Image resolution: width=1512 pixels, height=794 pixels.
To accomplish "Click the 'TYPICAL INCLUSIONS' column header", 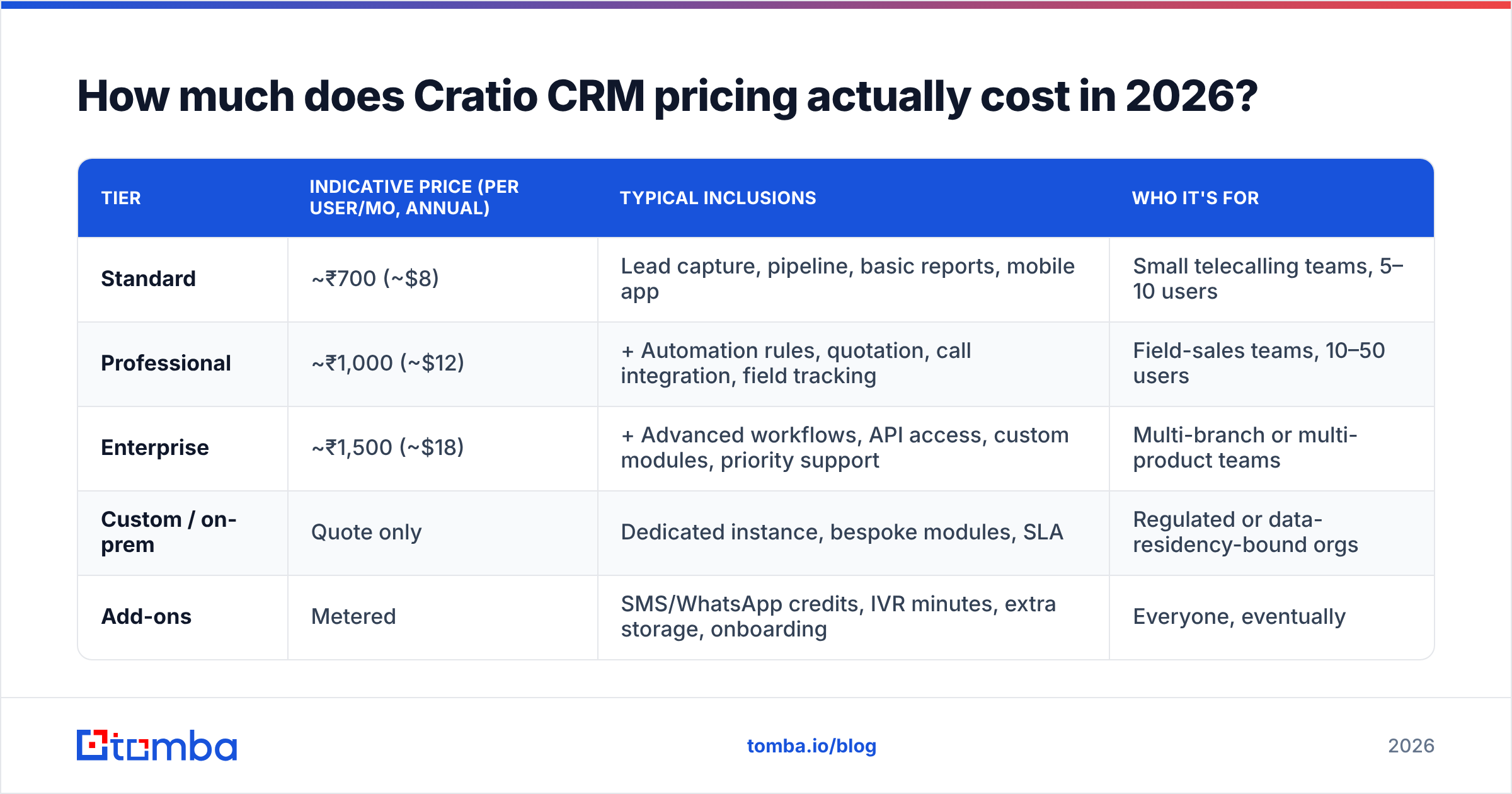I will 718,198.
